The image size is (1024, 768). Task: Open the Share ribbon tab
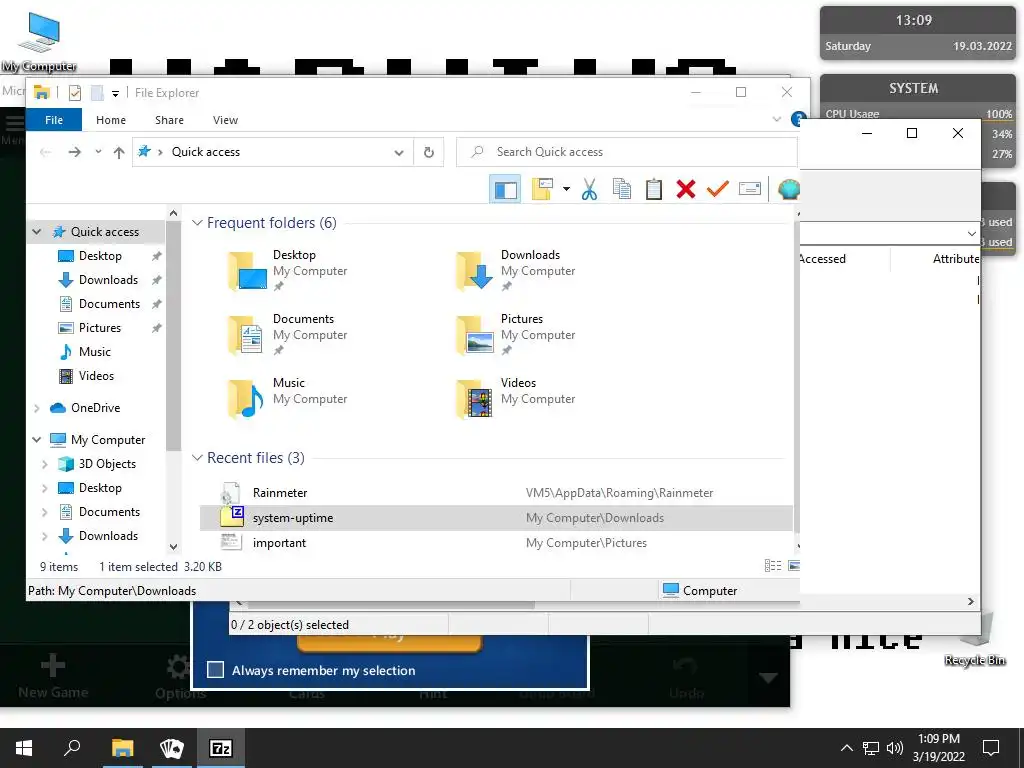[x=169, y=120]
